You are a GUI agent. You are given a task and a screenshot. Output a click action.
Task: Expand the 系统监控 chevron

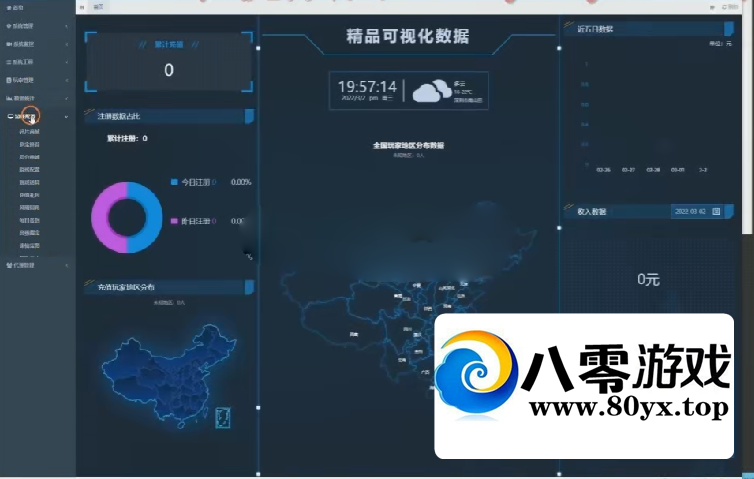(x=66, y=44)
